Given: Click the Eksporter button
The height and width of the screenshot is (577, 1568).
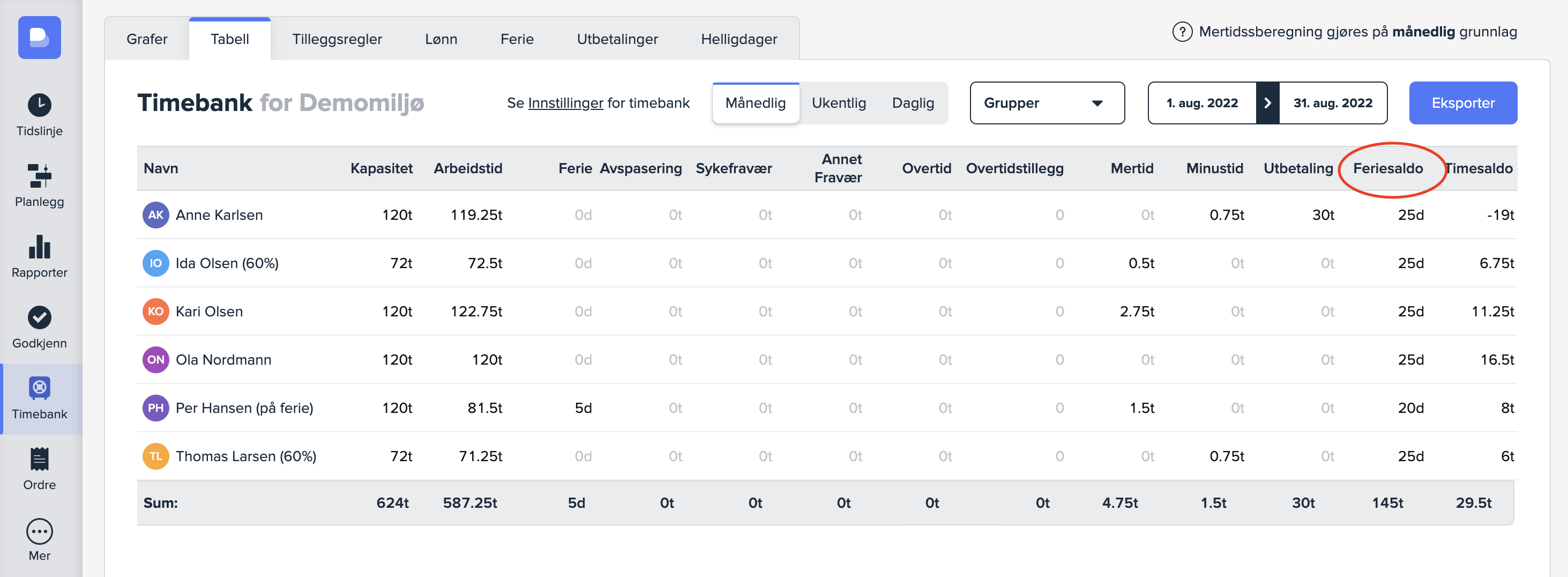Looking at the screenshot, I should [x=1462, y=103].
